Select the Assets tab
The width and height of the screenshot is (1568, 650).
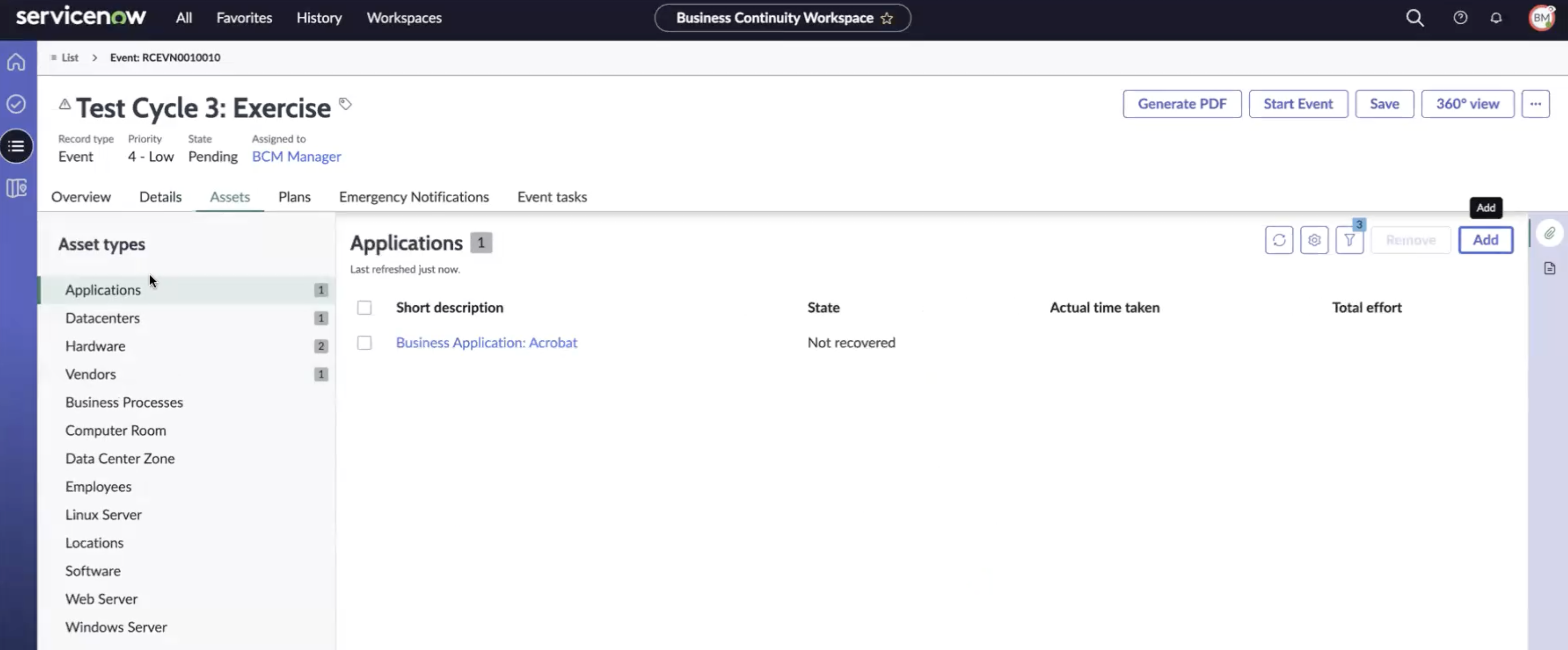pyautogui.click(x=230, y=196)
